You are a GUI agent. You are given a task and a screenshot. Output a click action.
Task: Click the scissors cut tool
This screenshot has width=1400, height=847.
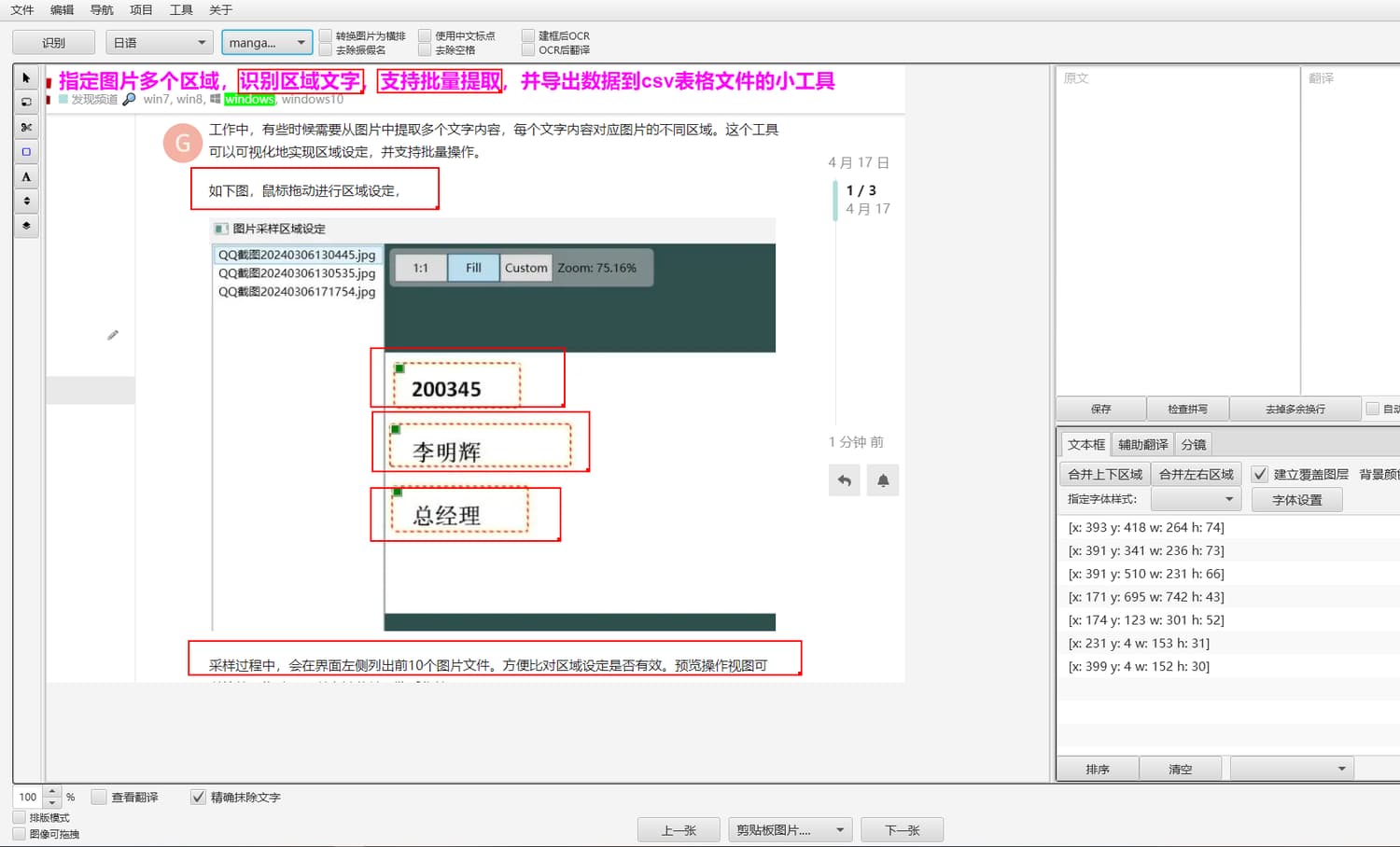pos(26,128)
